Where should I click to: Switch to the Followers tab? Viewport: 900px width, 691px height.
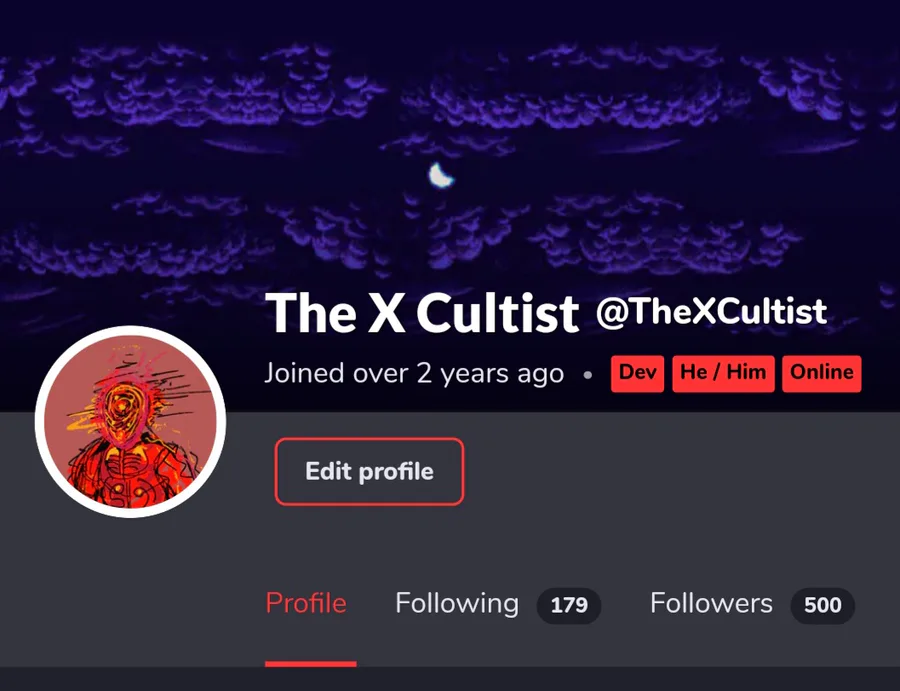711,603
